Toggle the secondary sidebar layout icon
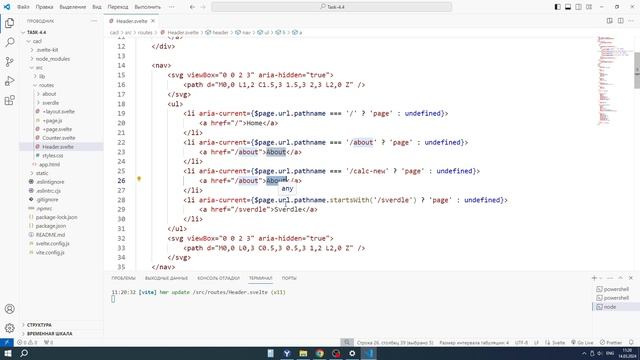The height and width of the screenshot is (360, 640). (578, 7)
